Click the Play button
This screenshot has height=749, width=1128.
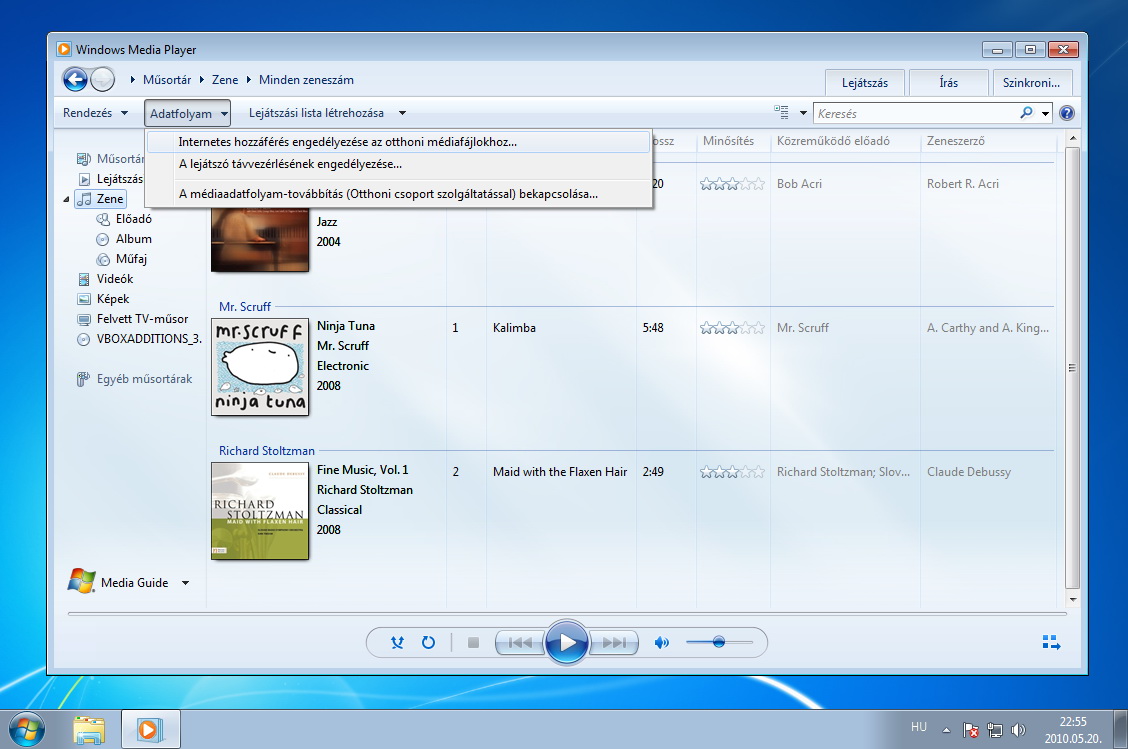tap(567, 642)
